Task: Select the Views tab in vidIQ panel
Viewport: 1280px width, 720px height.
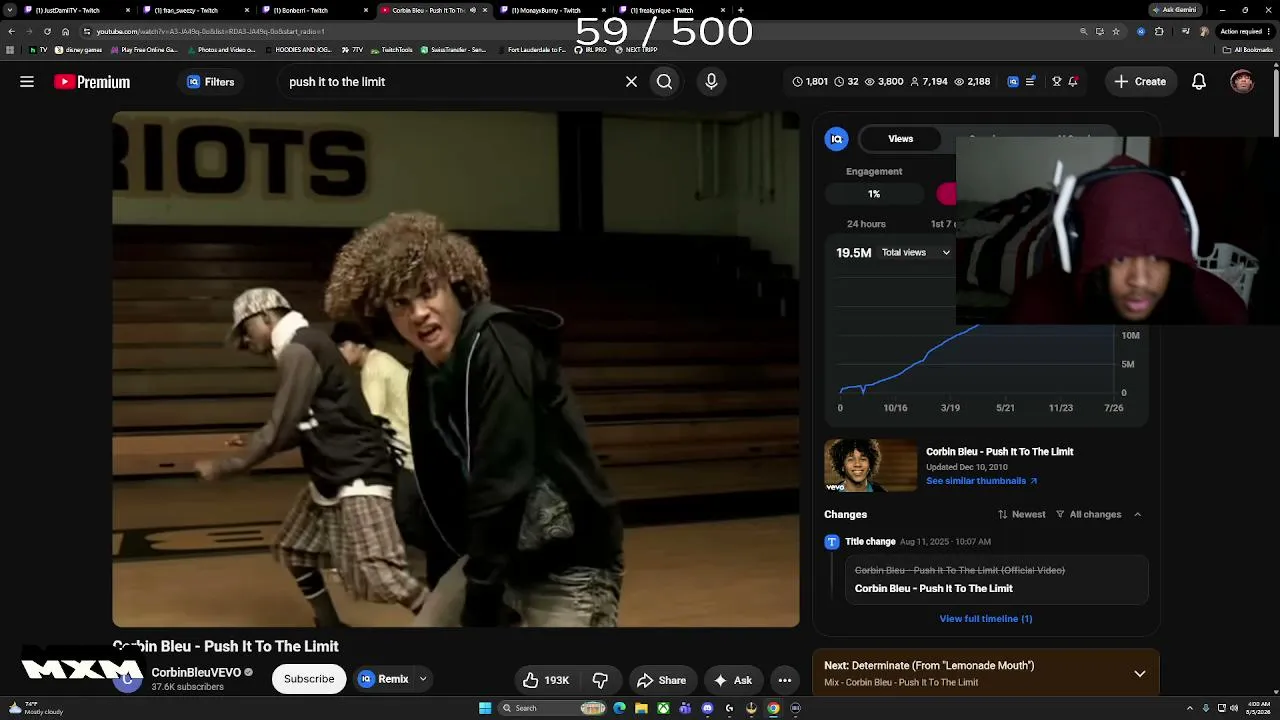Action: point(900,139)
